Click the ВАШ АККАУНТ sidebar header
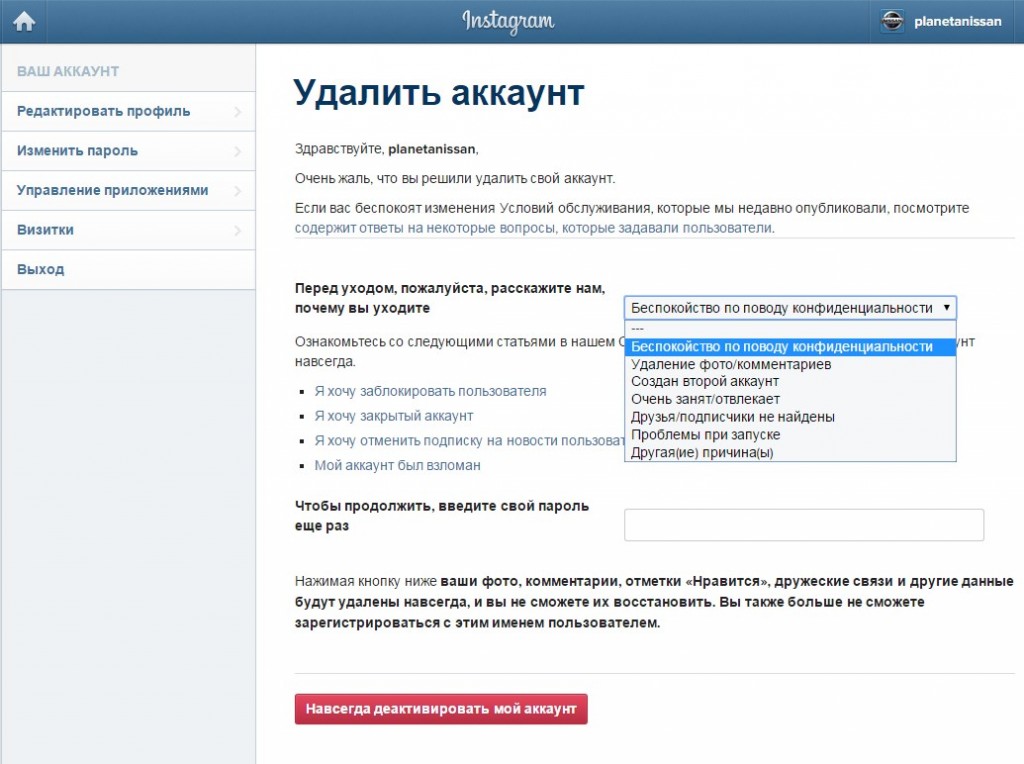Viewport: 1024px width, 764px height. point(68,71)
